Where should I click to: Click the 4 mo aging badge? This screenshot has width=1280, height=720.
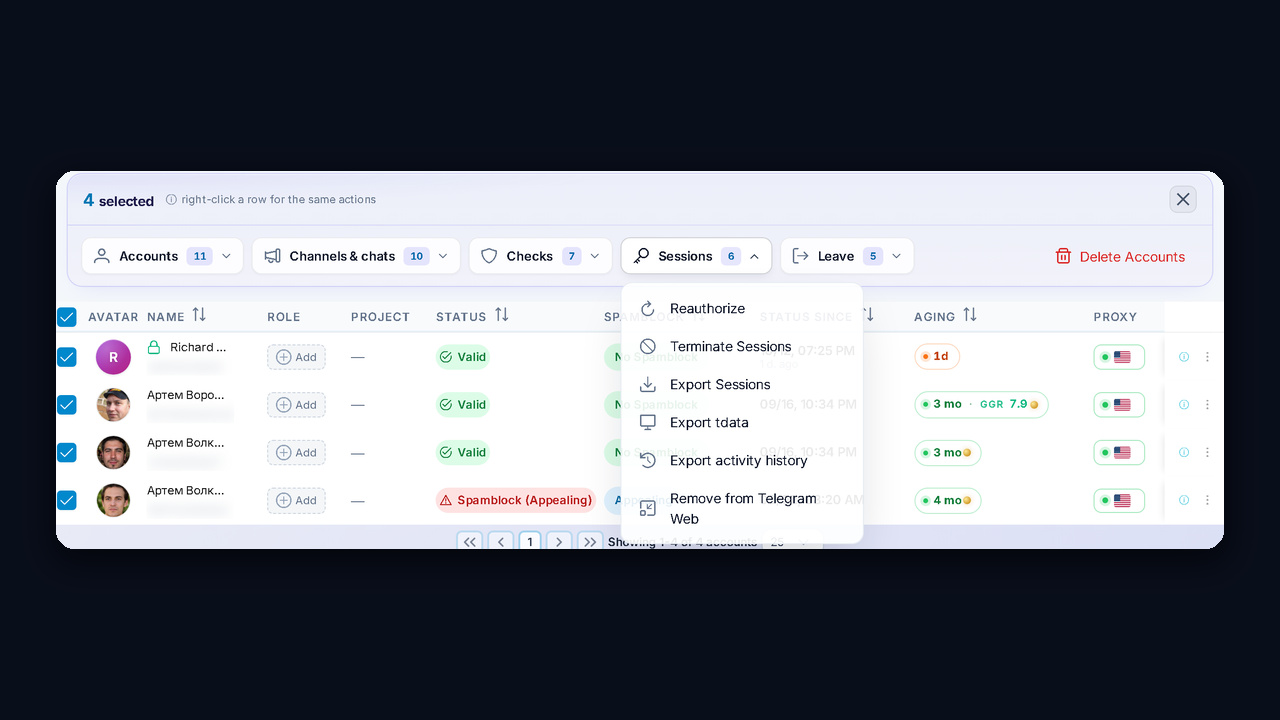(x=948, y=500)
